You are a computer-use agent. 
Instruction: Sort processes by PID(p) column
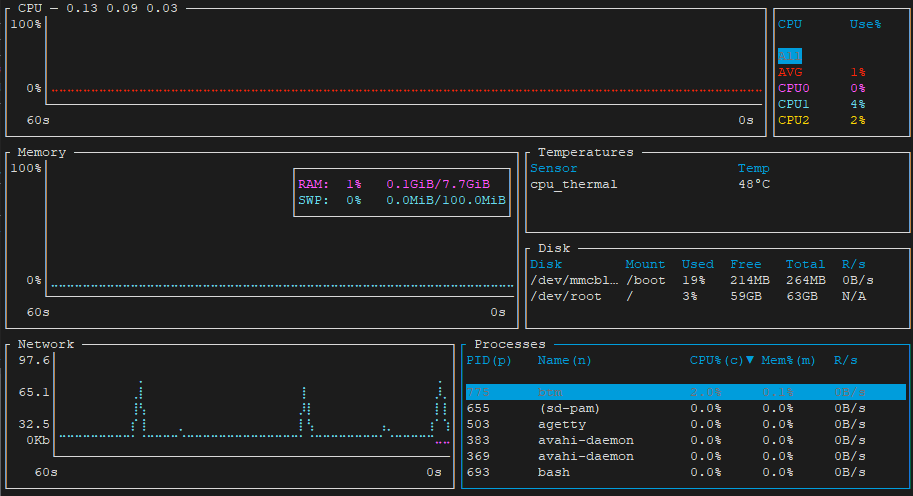click(x=489, y=360)
